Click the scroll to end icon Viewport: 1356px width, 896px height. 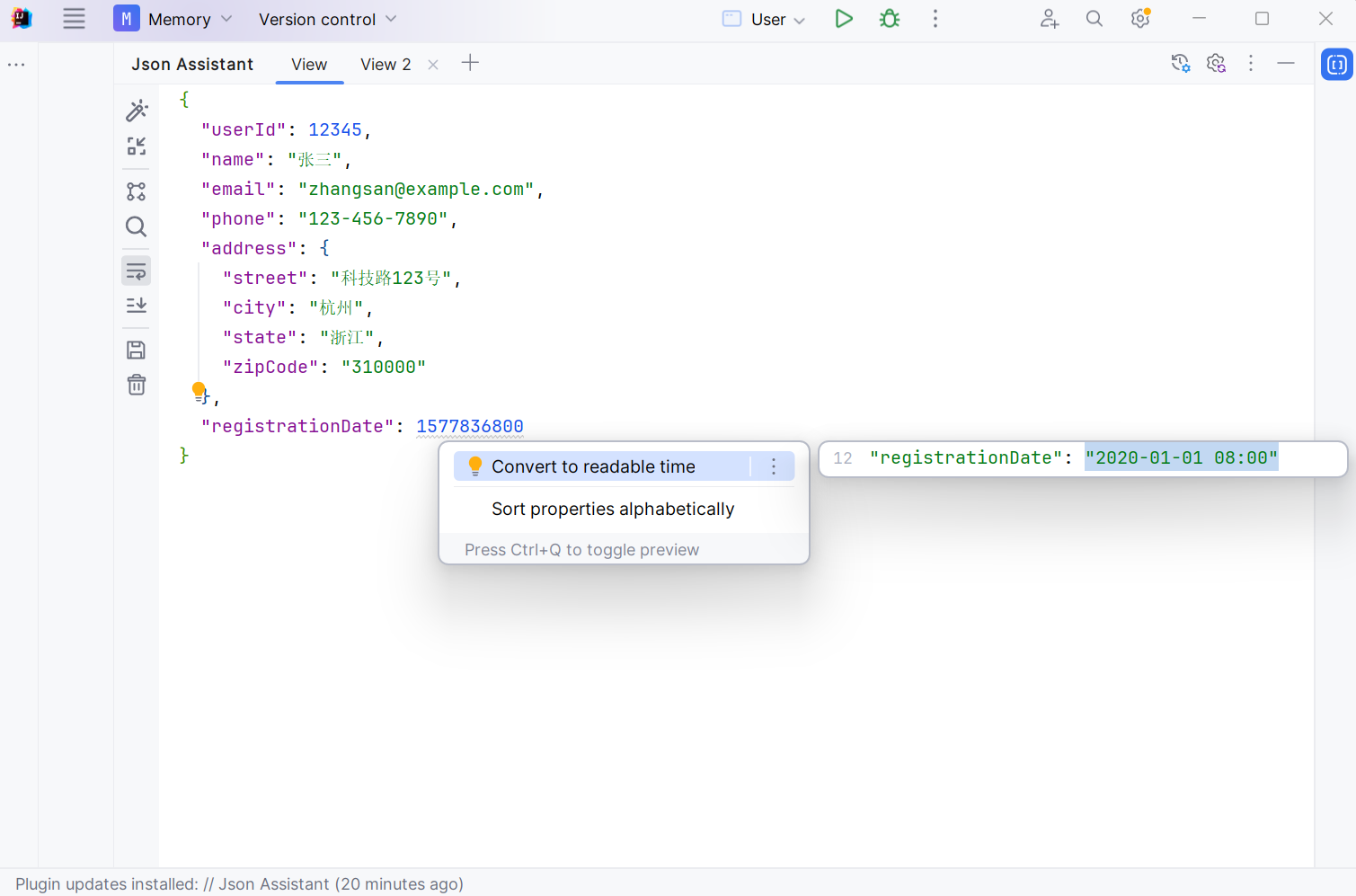tap(137, 306)
